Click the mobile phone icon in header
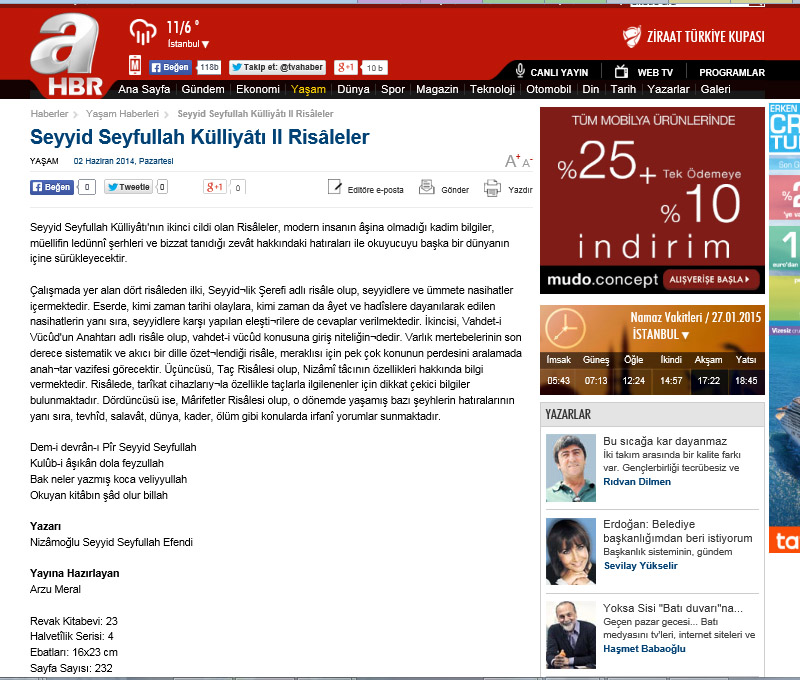800x680 pixels. [135, 66]
